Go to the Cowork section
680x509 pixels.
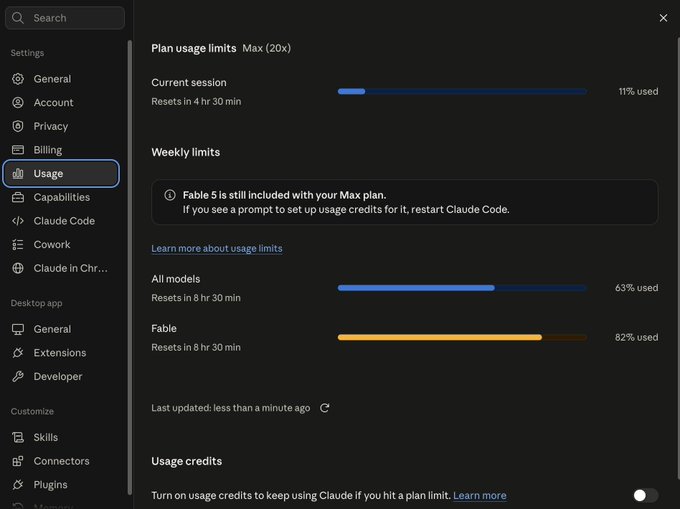(x=61, y=245)
